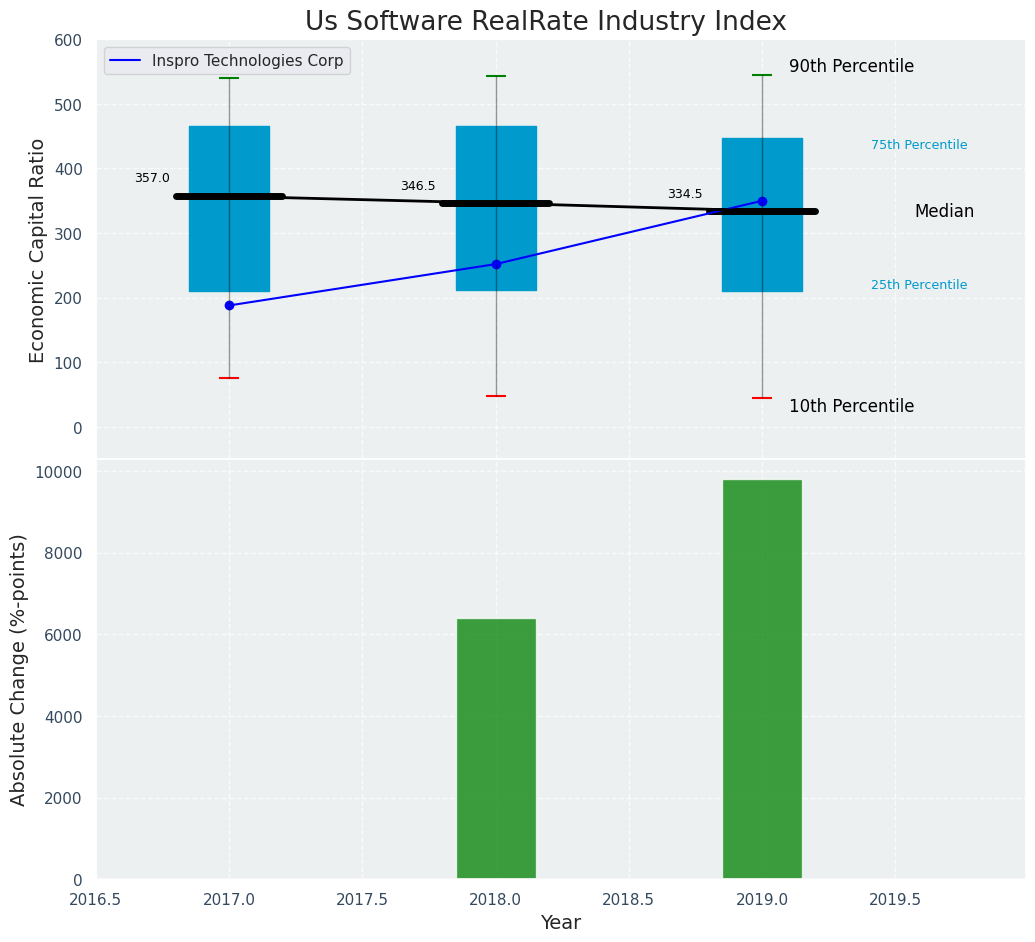Click the green 2018 absolute change bar
This screenshot has width=1035, height=942.
[496, 748]
